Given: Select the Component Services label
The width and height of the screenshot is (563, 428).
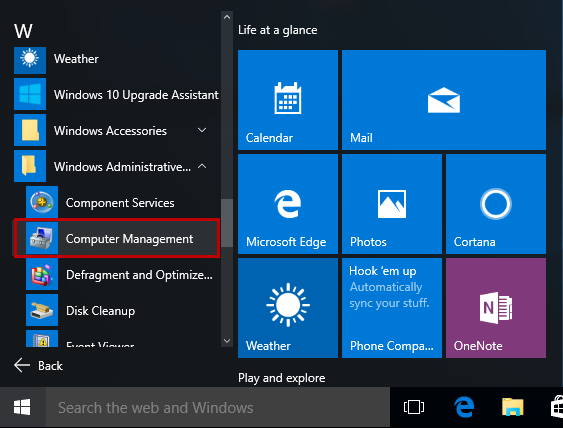Looking at the screenshot, I should pyautogui.click(x=120, y=203).
